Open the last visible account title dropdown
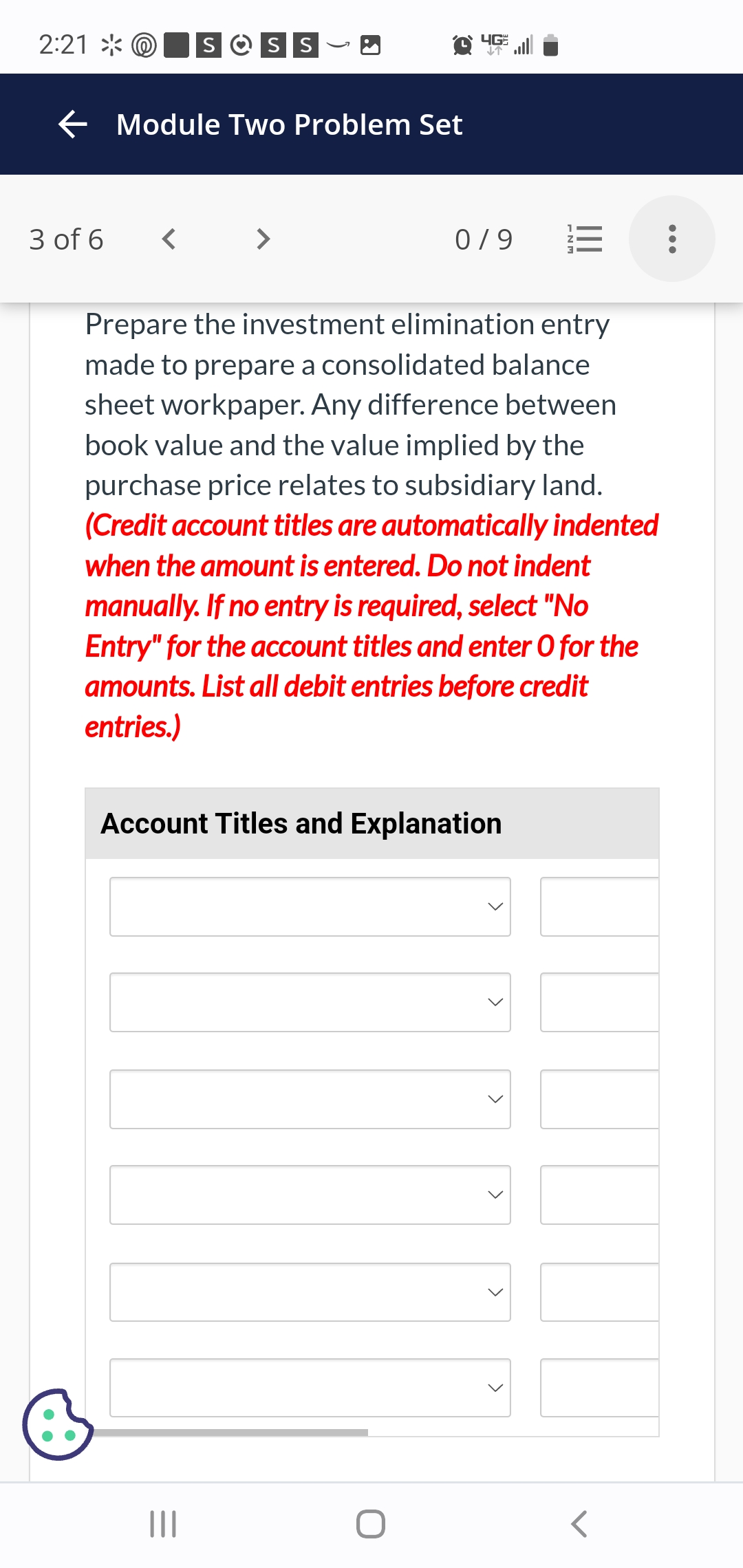Viewport: 743px width, 1568px height. pyautogui.click(x=310, y=1388)
